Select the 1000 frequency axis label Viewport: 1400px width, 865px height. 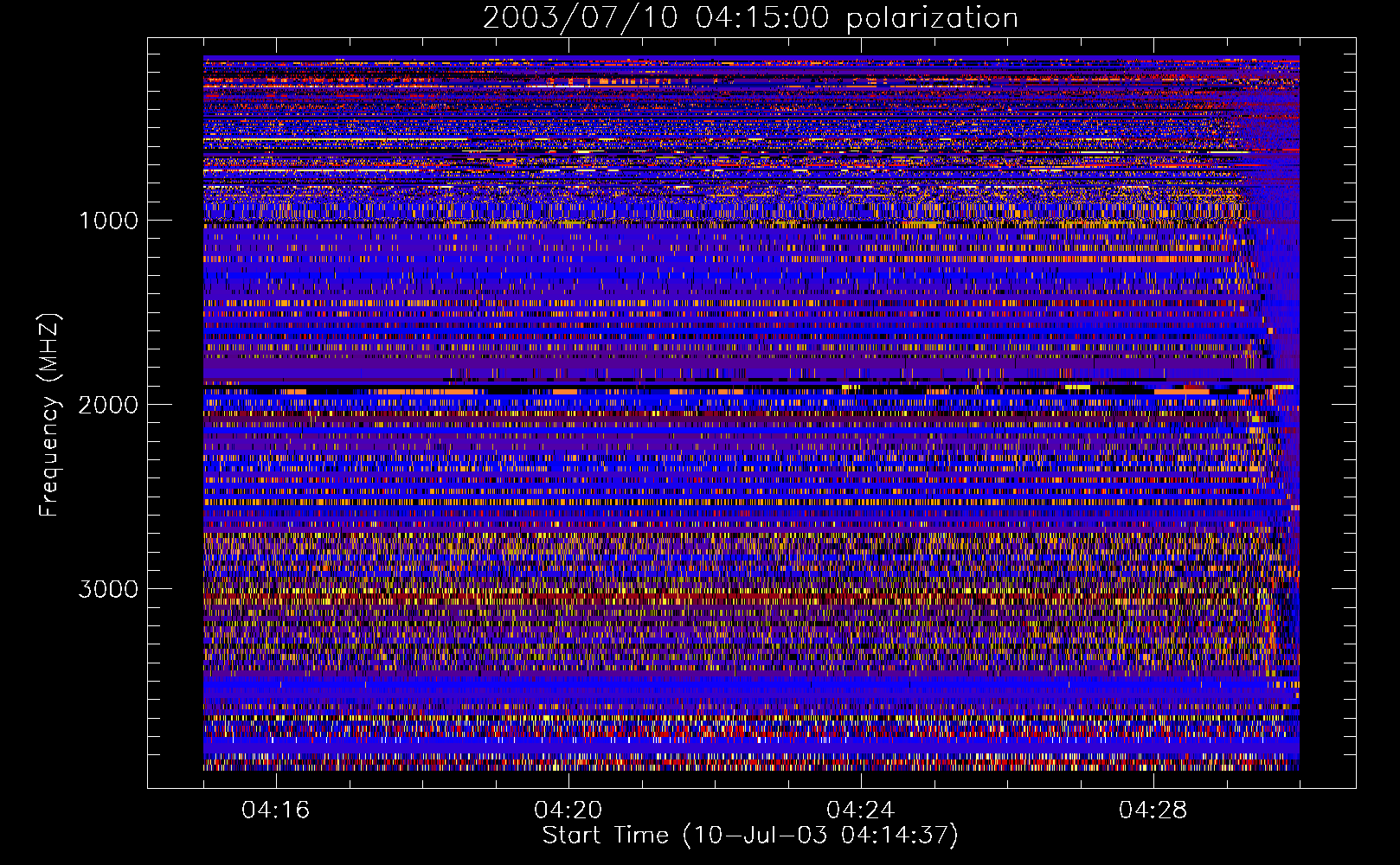(x=108, y=221)
